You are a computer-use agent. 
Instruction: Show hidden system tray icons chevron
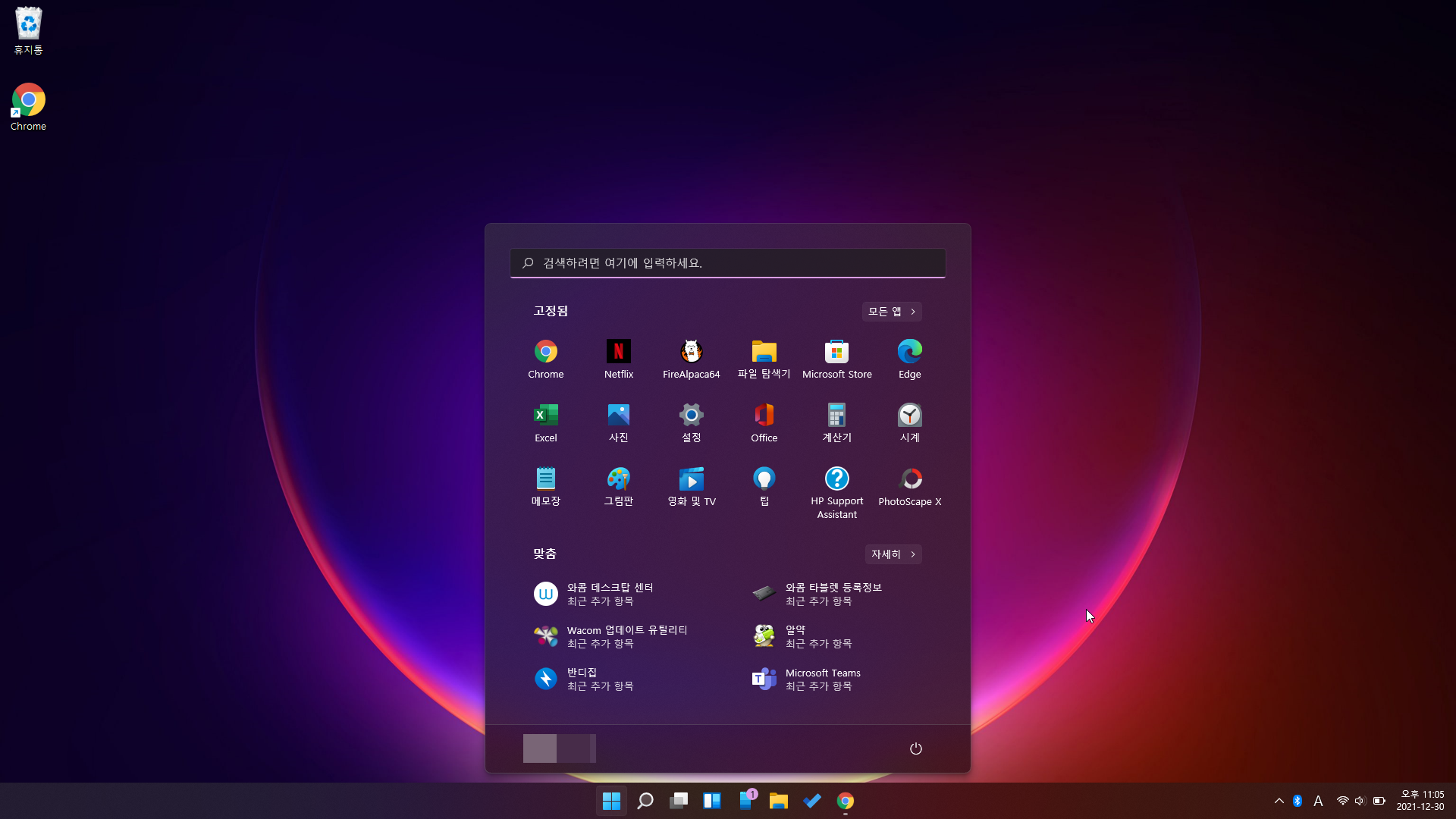tap(1279, 801)
